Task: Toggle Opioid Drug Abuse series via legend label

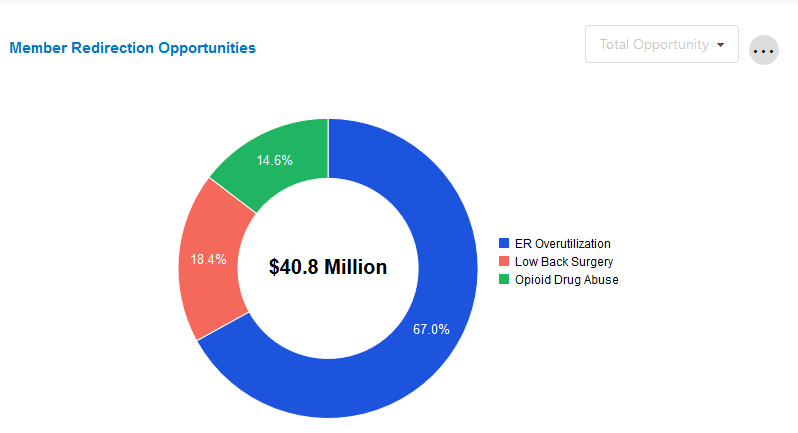Action: tap(565, 280)
